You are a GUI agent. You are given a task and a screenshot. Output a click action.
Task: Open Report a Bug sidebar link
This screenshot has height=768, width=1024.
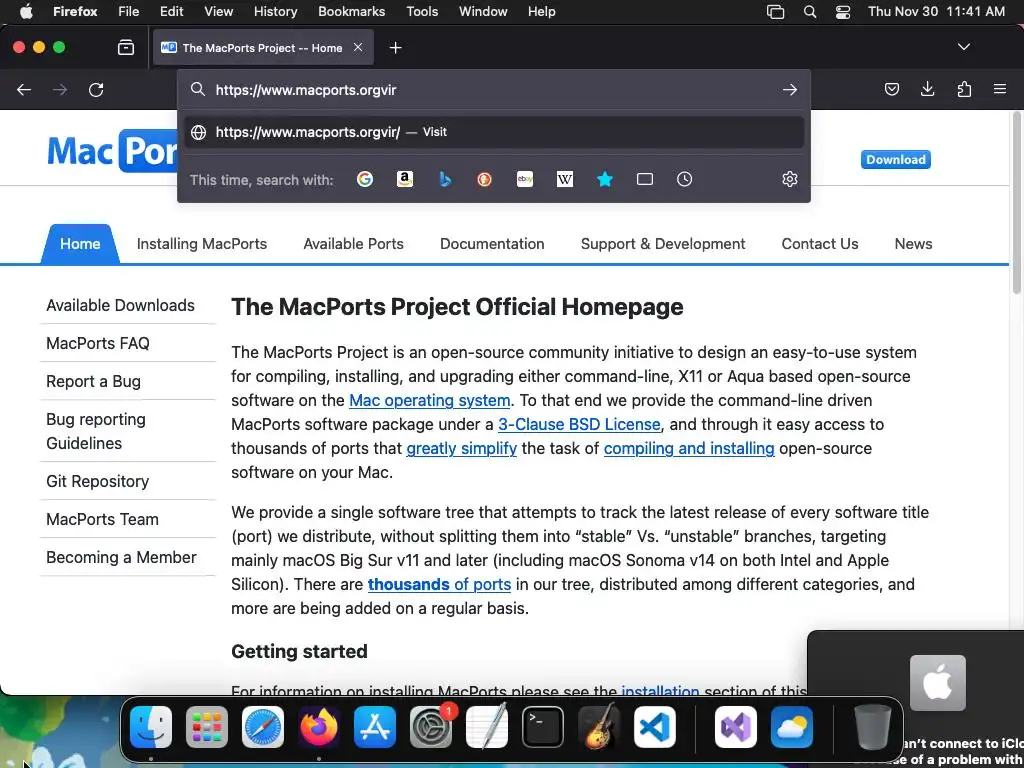point(93,381)
